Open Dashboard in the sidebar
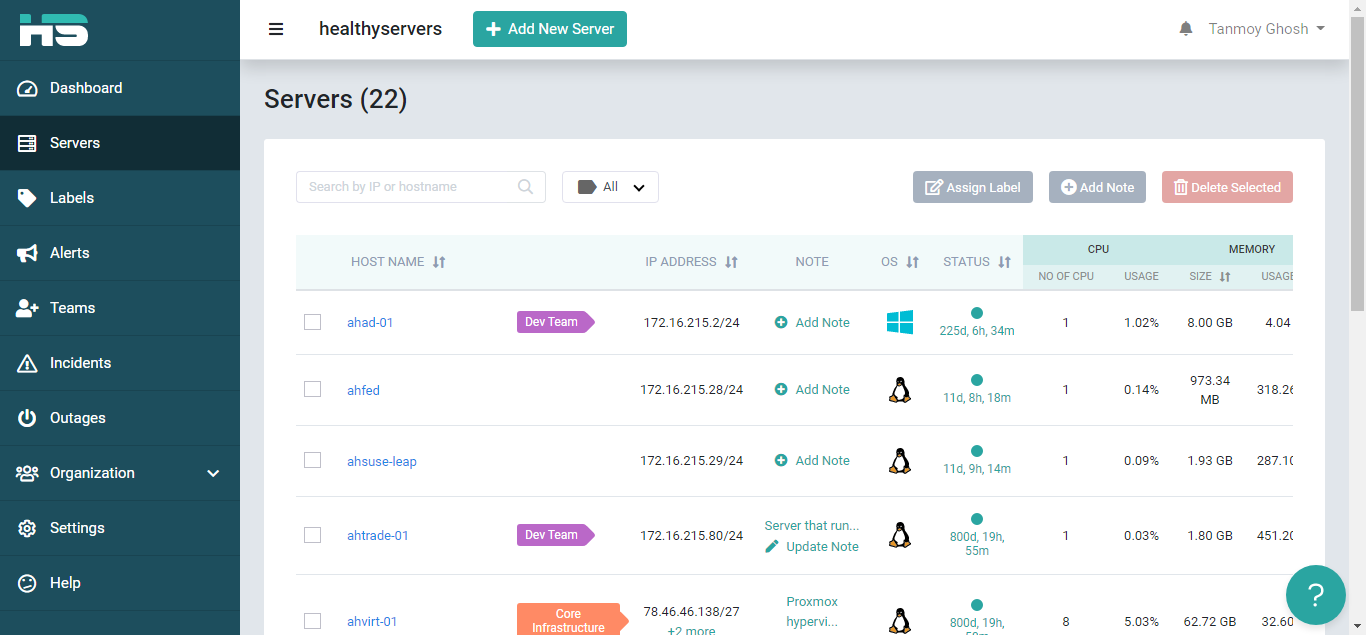1366x635 pixels. [x=120, y=88]
